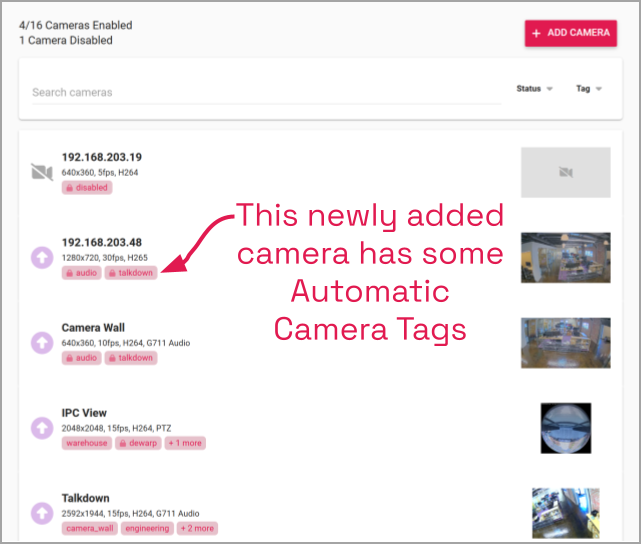Screen dimensions: 641x544
Task: Focus the Search cameras field
Action: click(x=267, y=92)
